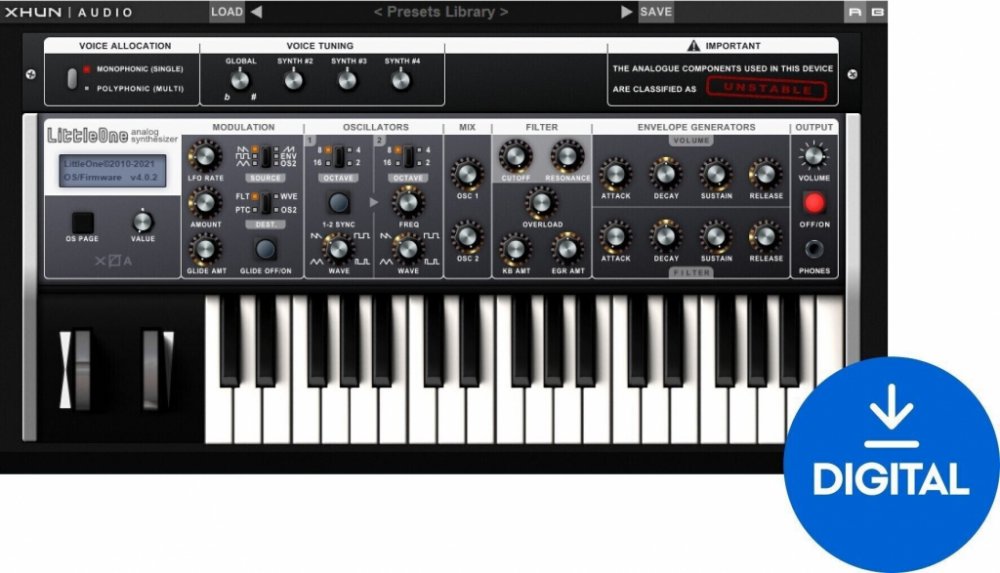The width and height of the screenshot is (1000, 573).
Task: Click the OVERLOAD knob in filter section
Action: point(541,201)
